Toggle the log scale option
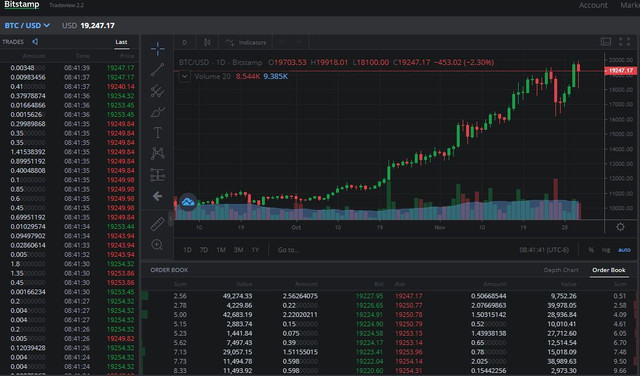This screenshot has width=640, height=376. click(606, 250)
